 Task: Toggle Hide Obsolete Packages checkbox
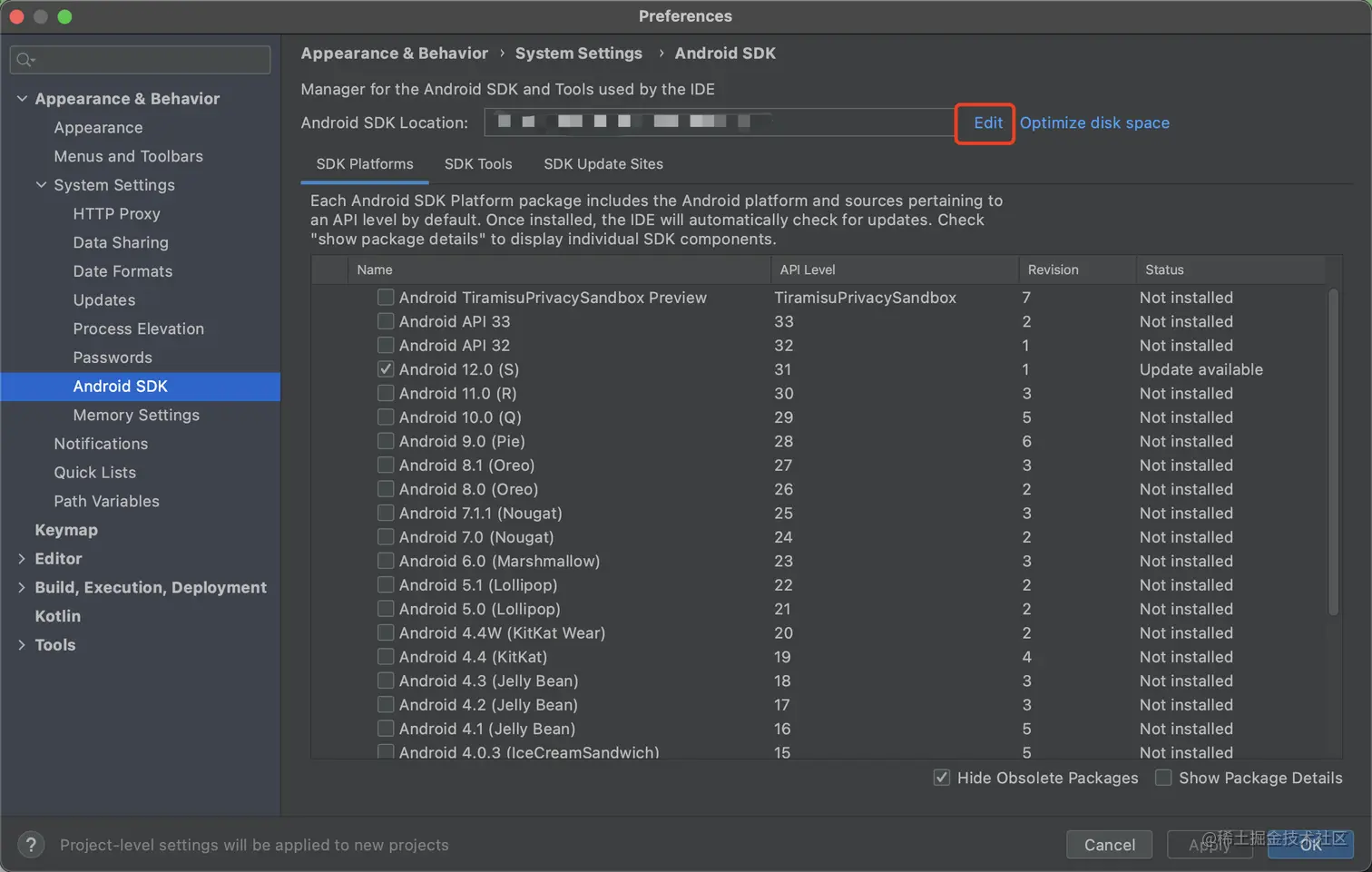click(x=942, y=778)
